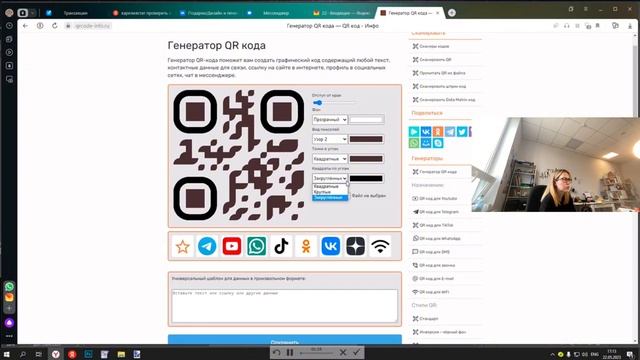Open the Windows Start menu

pyautogui.click(x=7, y=354)
